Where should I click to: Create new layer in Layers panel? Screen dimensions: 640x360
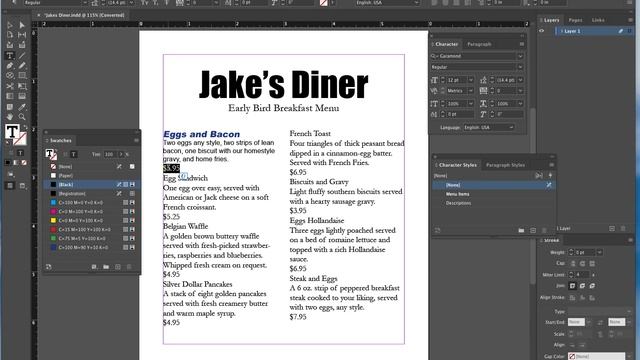click(612, 229)
